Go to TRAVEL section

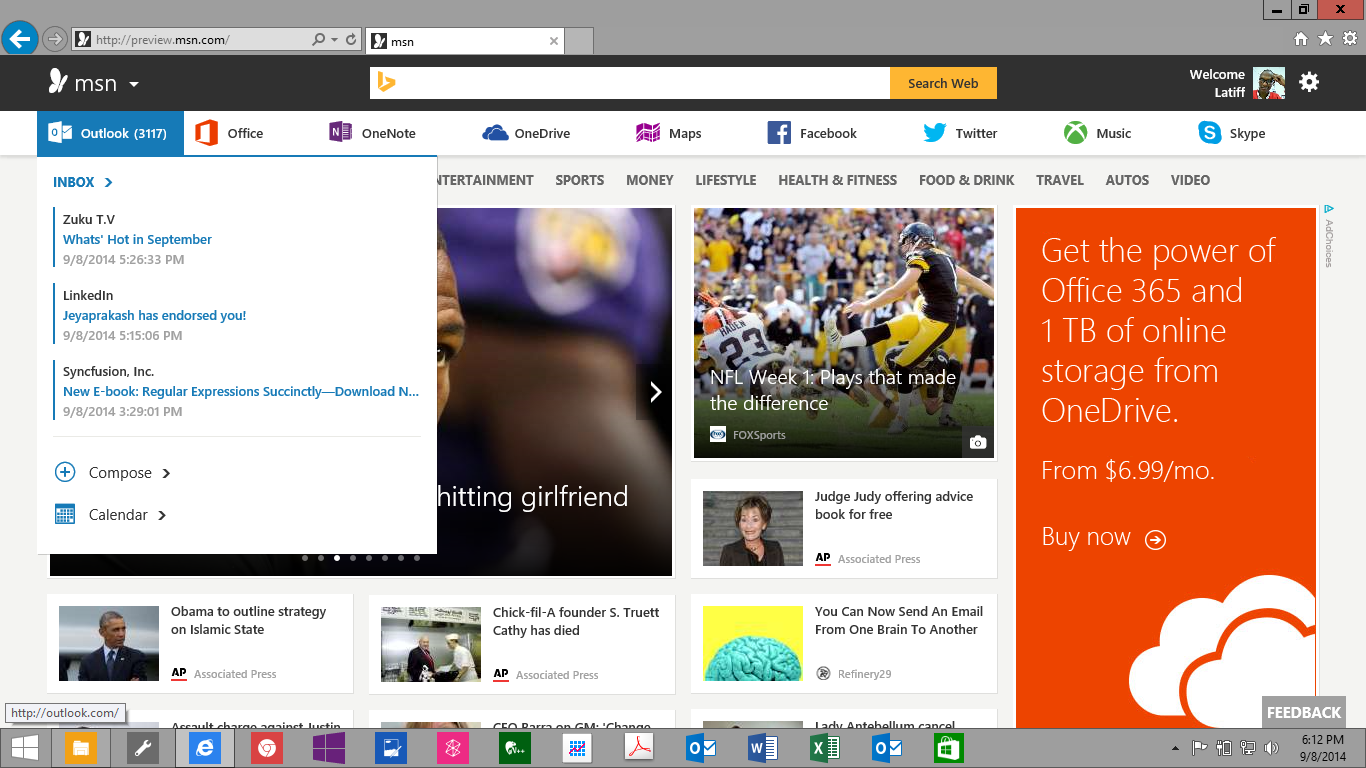coord(1060,180)
